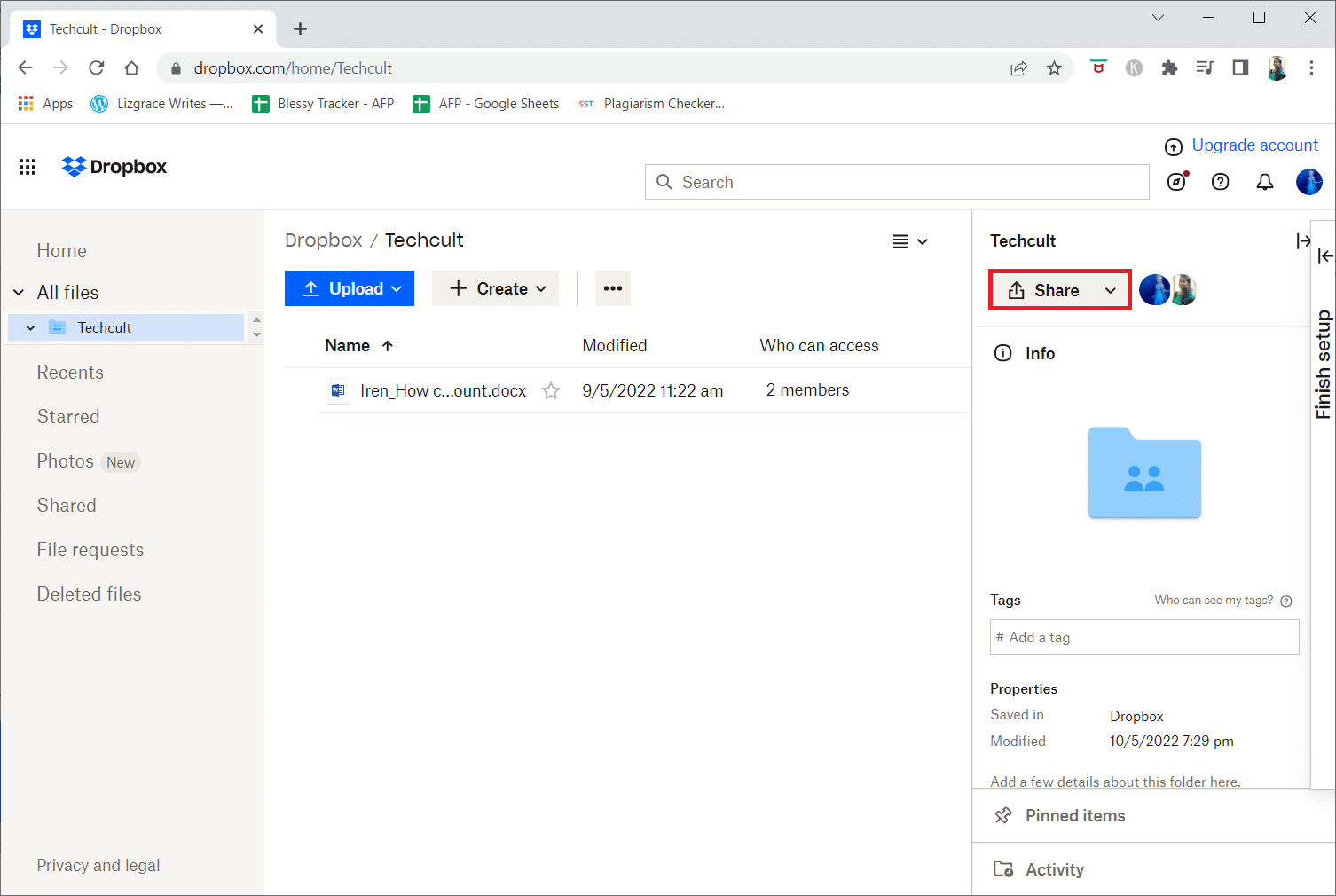Screen dimensions: 1336x896
Task: Open the notifications bell
Action: coord(1265,182)
